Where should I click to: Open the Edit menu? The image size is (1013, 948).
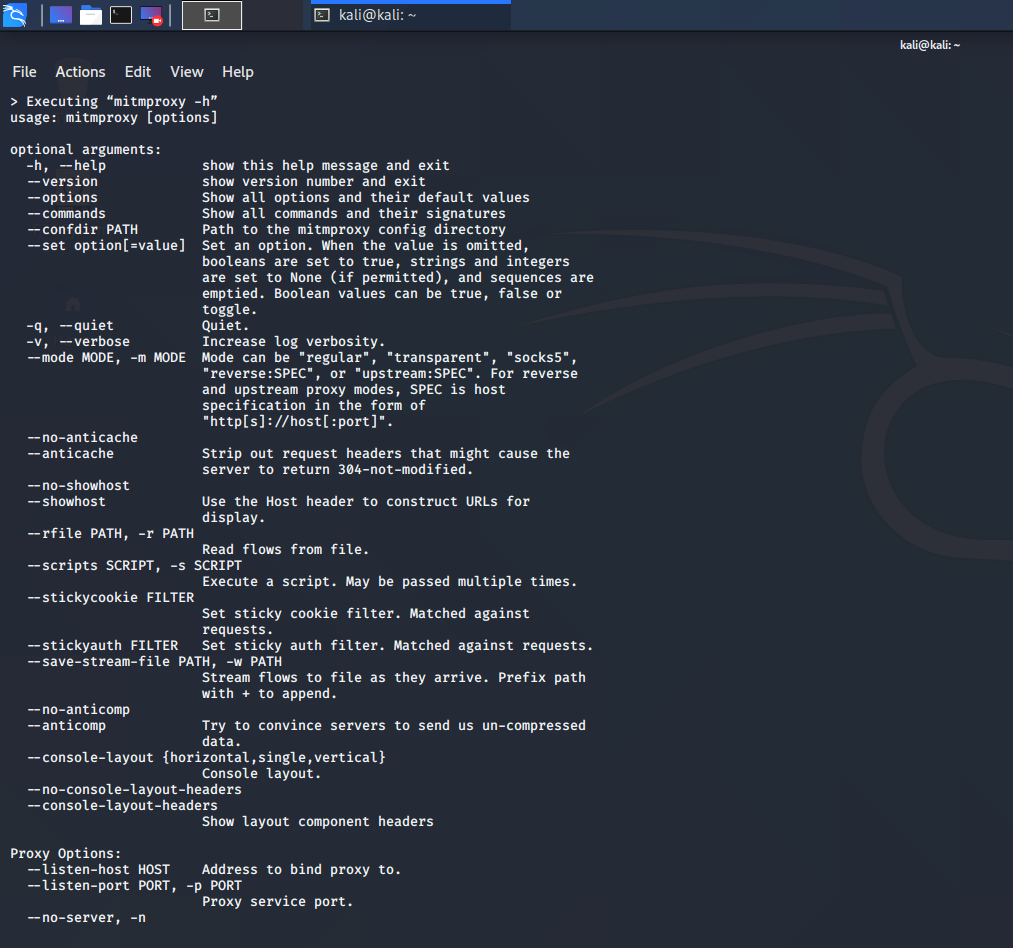coord(138,72)
